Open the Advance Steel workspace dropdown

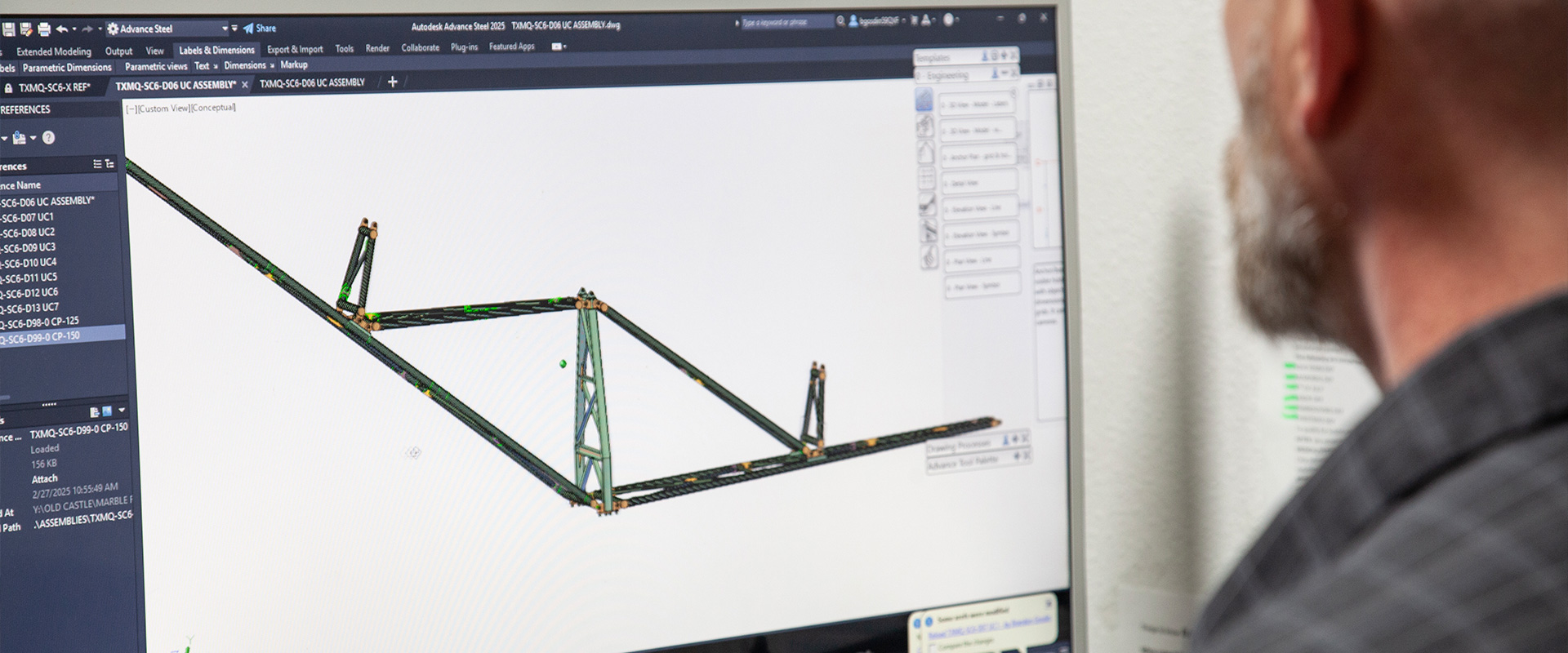pos(225,29)
